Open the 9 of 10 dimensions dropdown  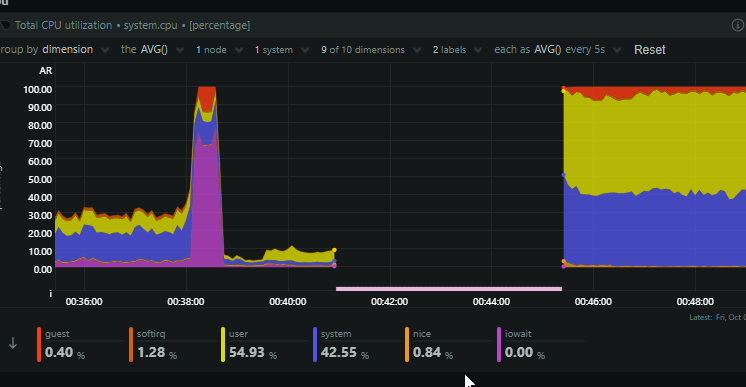371,50
